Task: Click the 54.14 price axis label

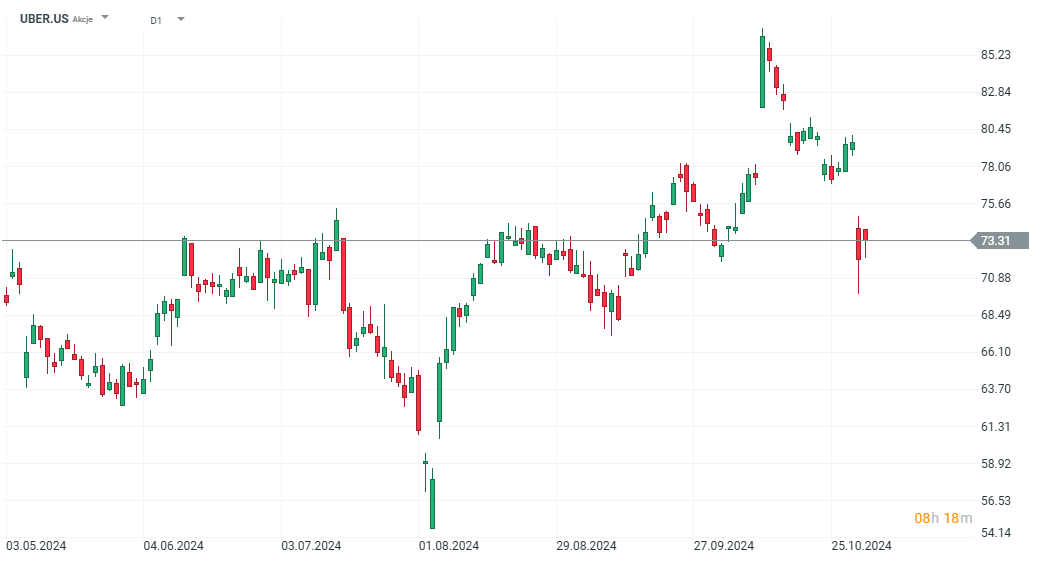Action: pos(995,533)
